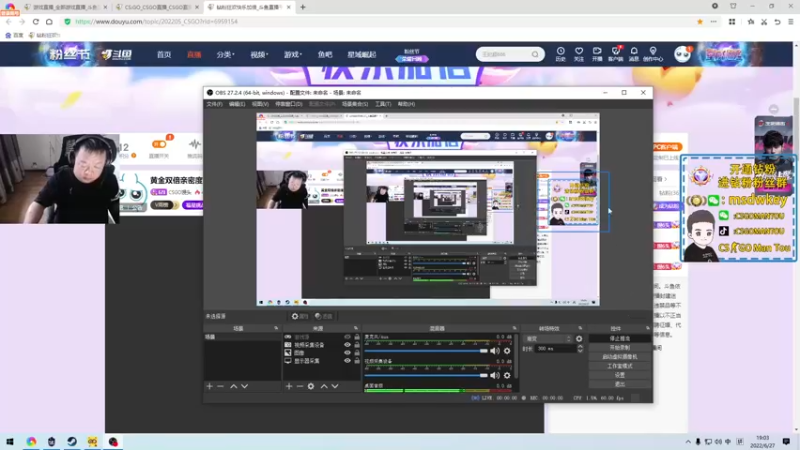The image size is (800, 450).
Task: Toggle the lock on the first greyed-out source
Action: (x=357, y=337)
